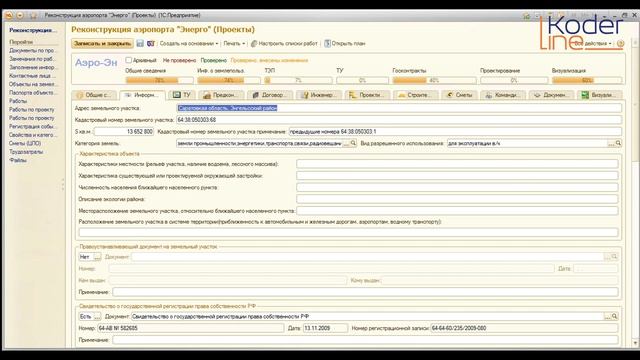Open Замечания по раб... in the sidebar
The height and width of the screenshot is (360, 640).
(32, 59)
